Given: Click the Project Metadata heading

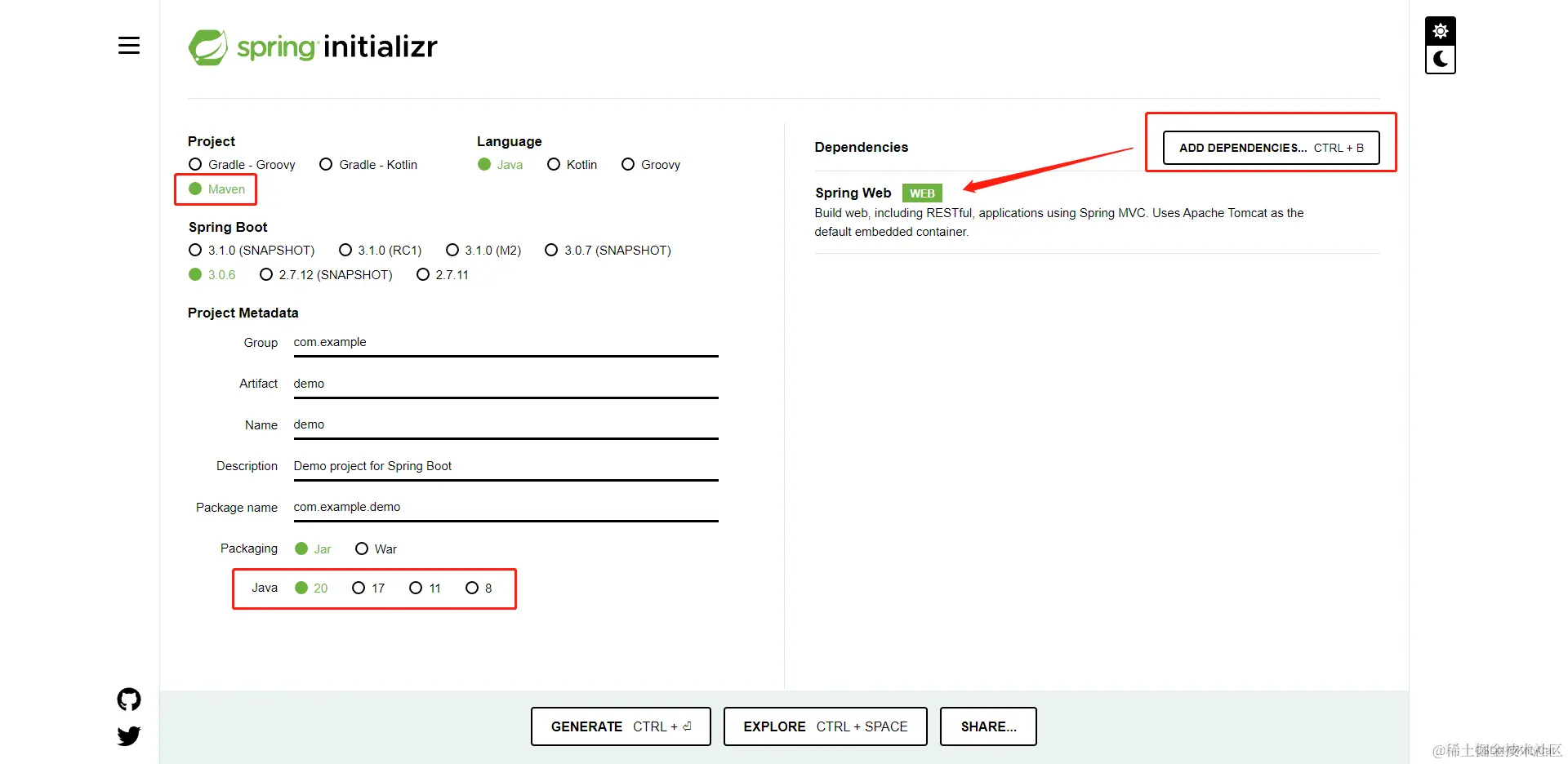Looking at the screenshot, I should point(243,313).
